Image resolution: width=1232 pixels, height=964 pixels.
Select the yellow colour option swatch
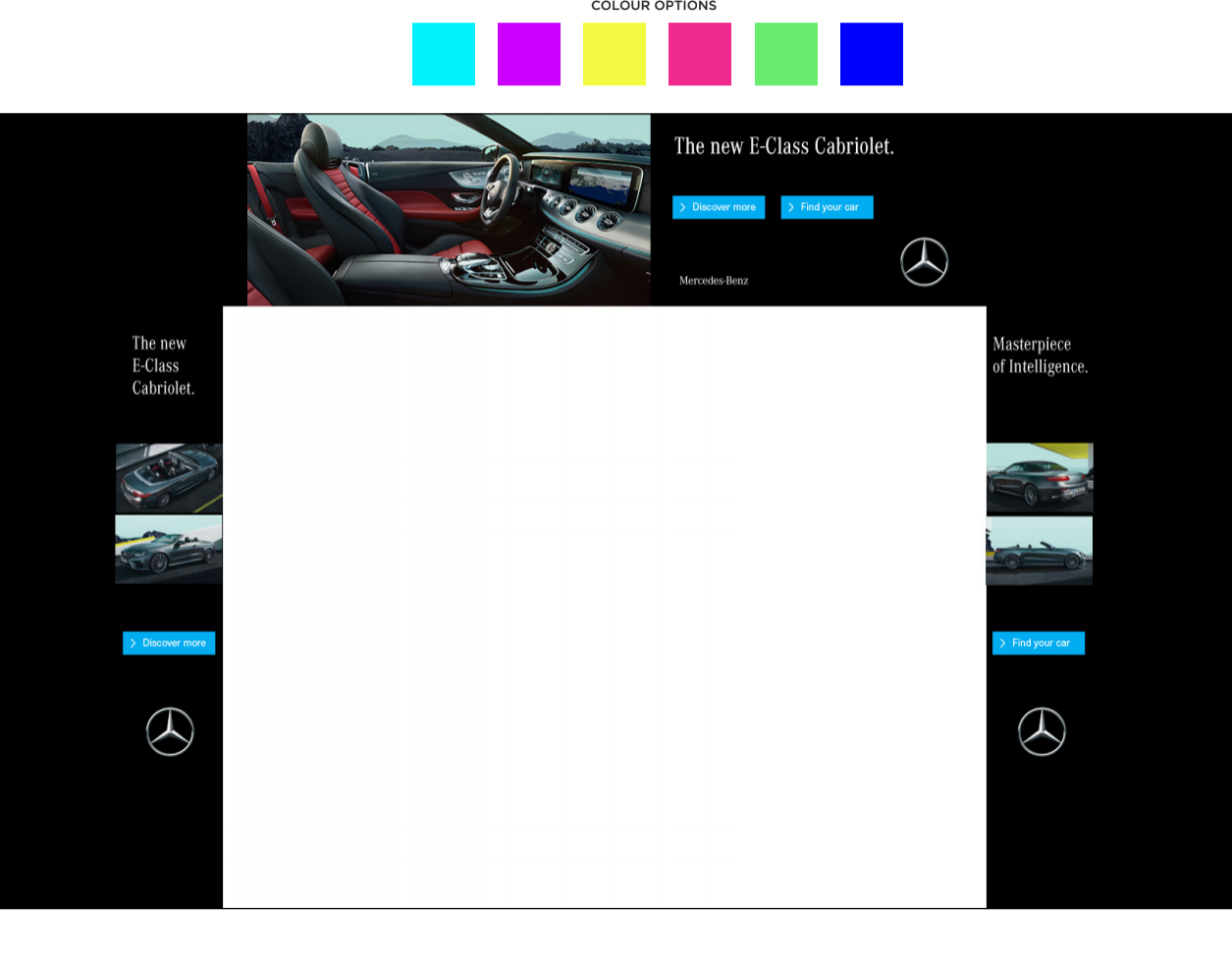[615, 54]
